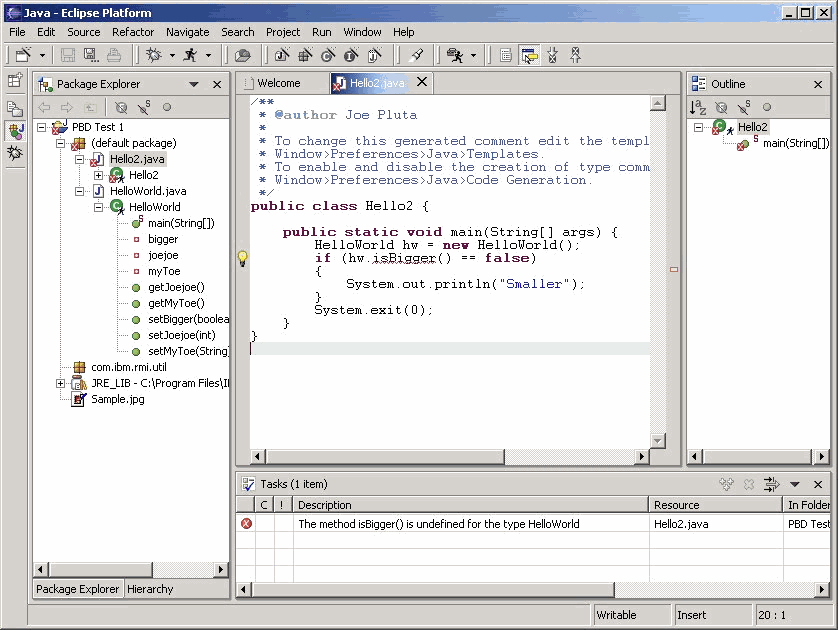This screenshot has height=630, width=838.
Task: Toggle Hide Static Members in Outline view
Action: click(x=744, y=107)
